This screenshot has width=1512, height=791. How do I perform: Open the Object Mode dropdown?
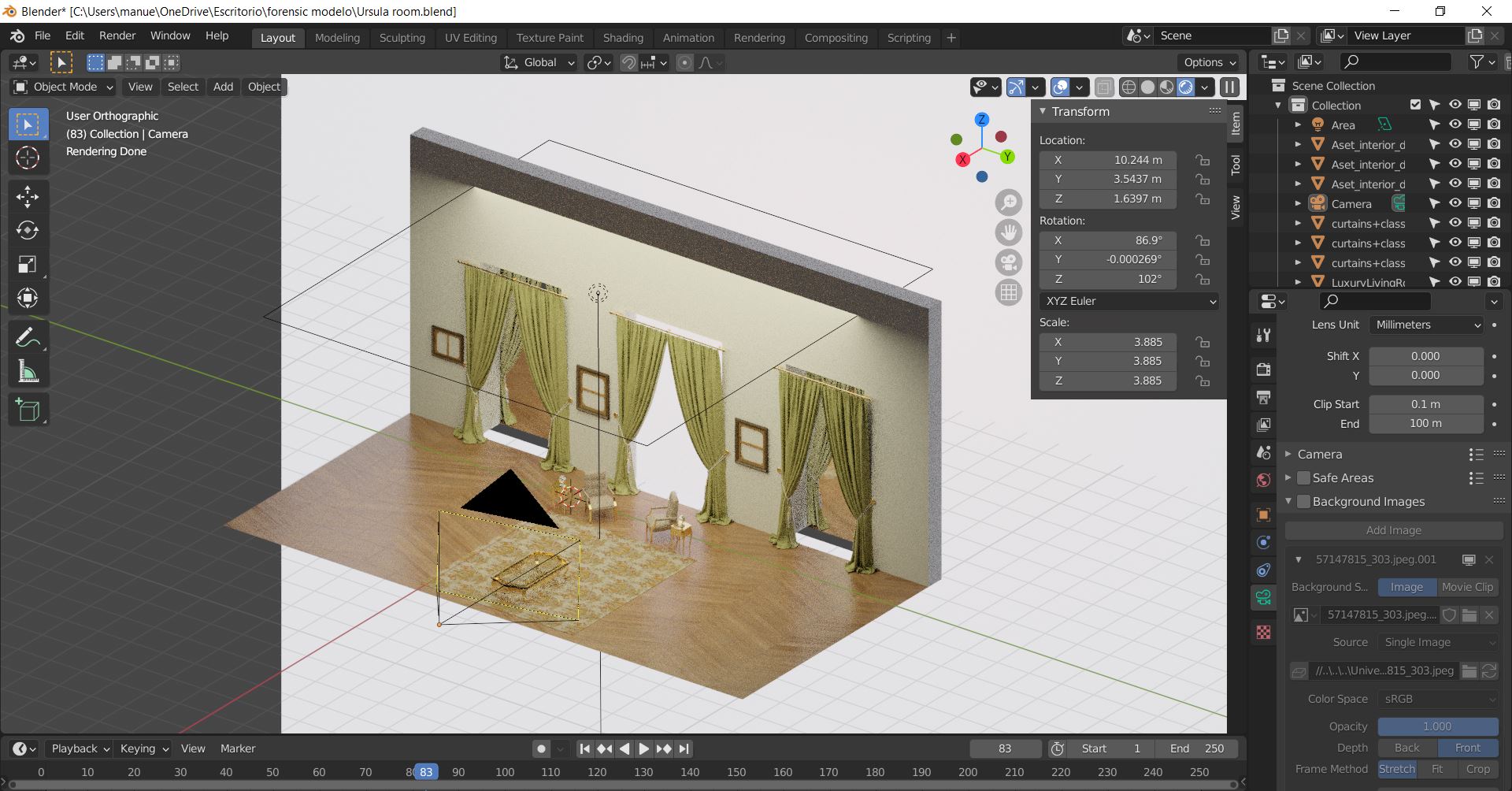pos(65,87)
